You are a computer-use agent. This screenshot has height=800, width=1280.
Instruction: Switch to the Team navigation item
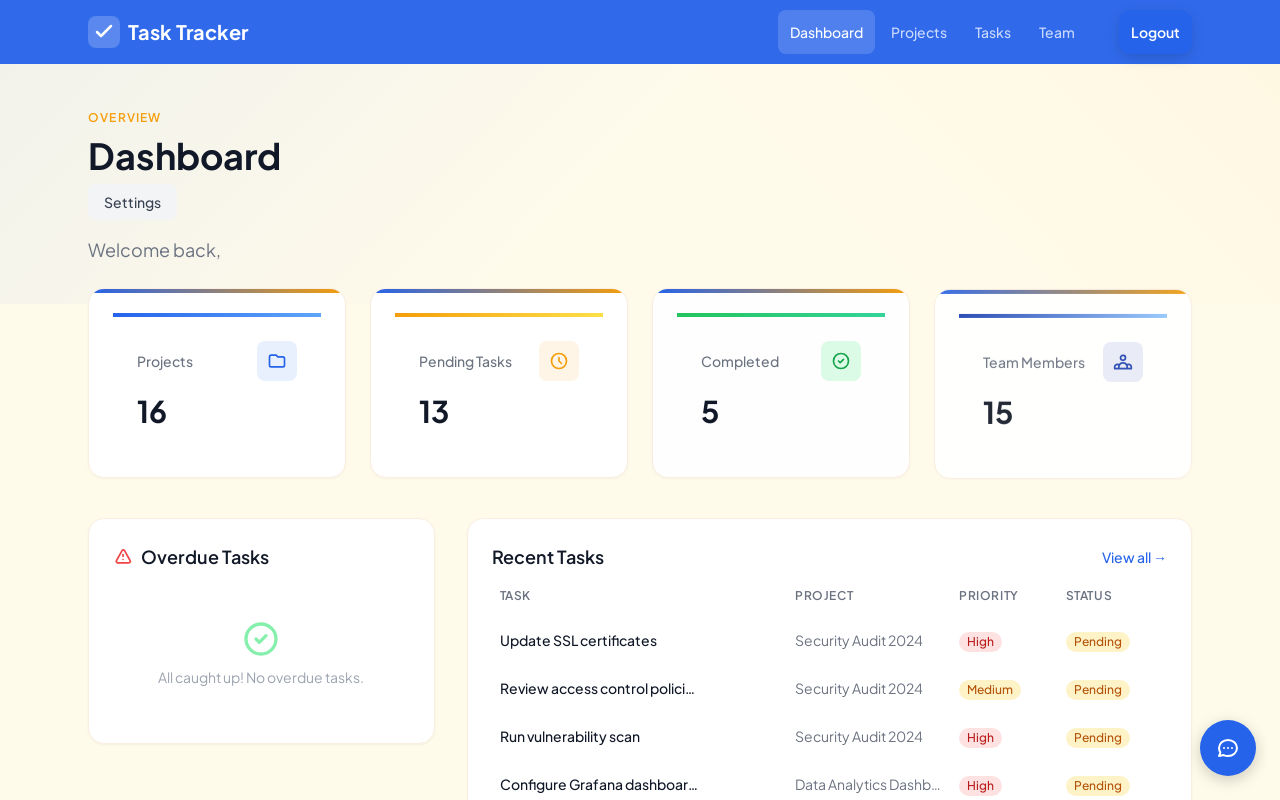click(x=1056, y=32)
